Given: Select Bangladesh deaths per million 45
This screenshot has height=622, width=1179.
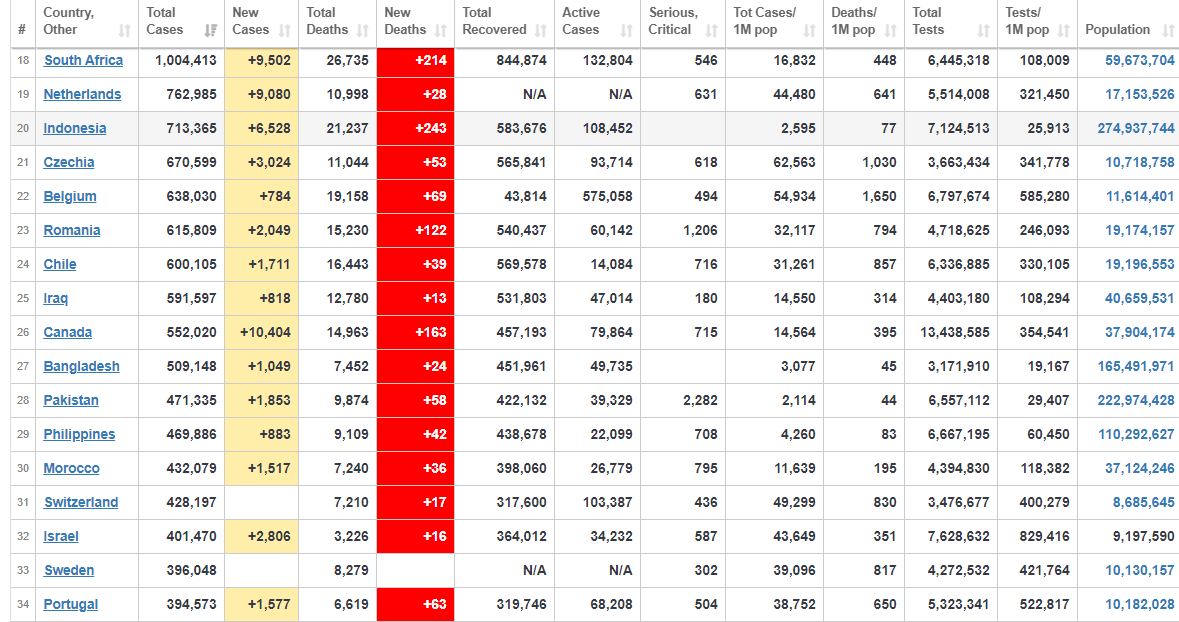Looking at the screenshot, I should (864, 366).
